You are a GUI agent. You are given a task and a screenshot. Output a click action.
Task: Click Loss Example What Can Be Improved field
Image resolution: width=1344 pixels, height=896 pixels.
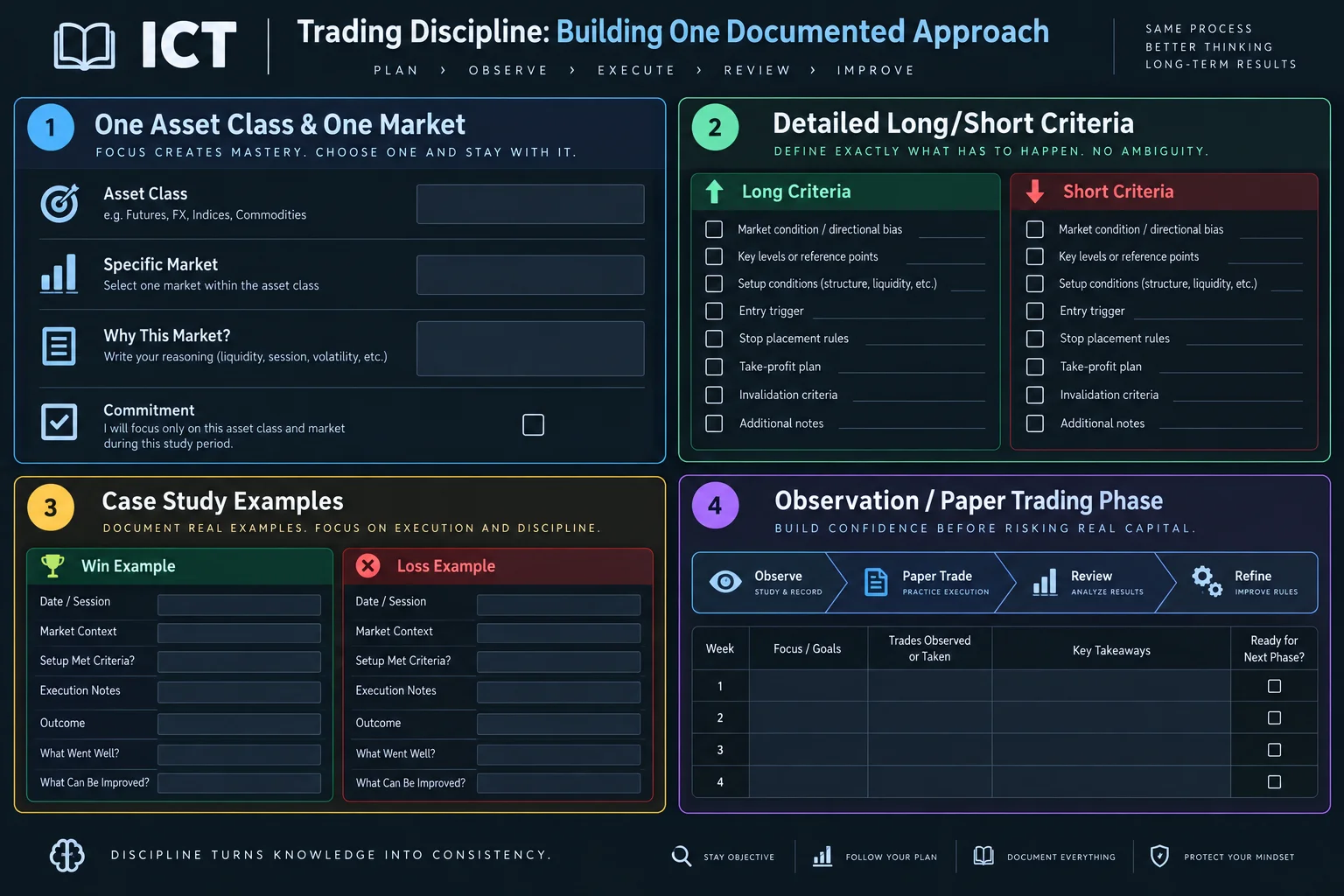(x=558, y=783)
